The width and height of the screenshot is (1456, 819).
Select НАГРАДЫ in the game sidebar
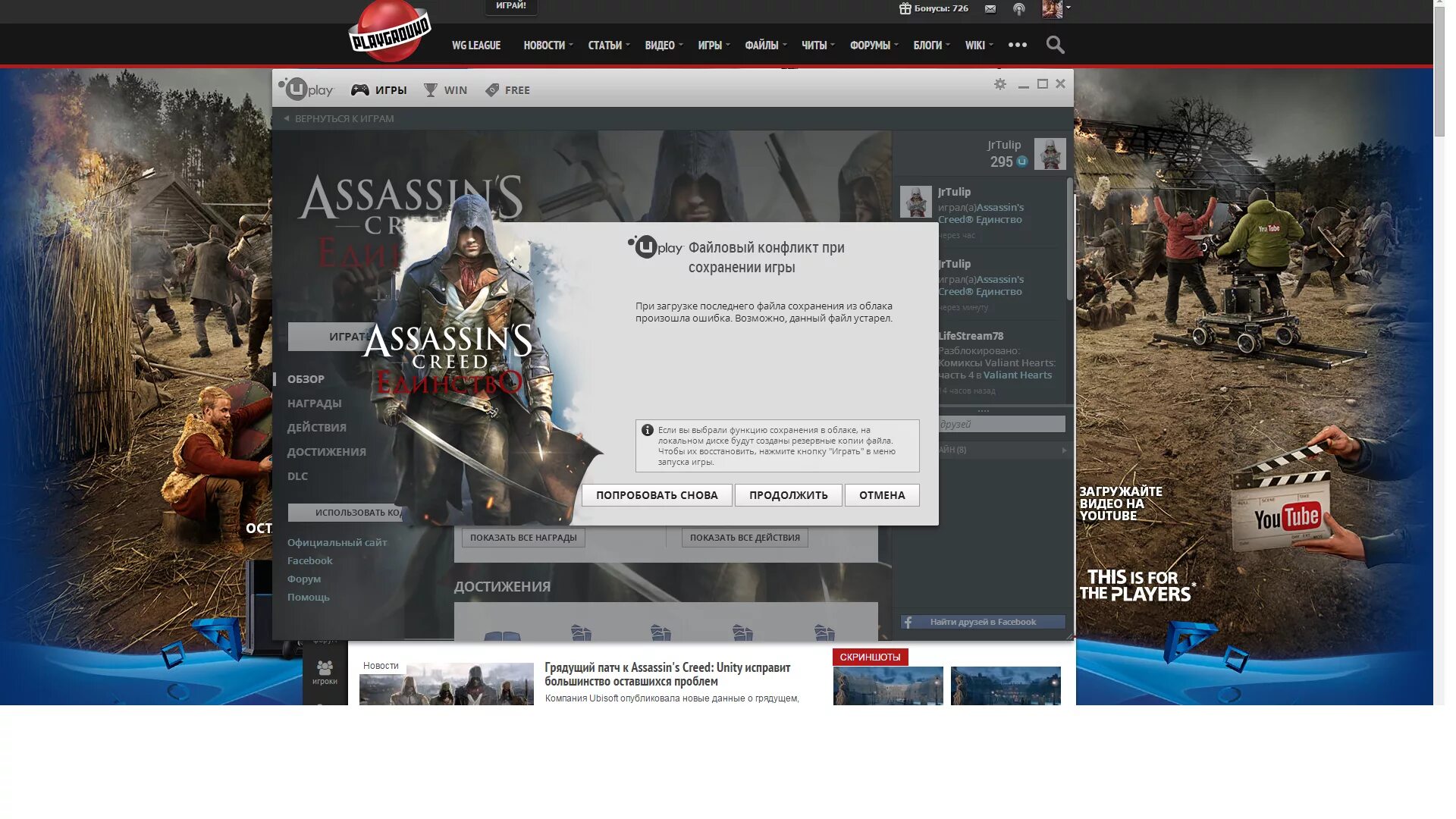pyautogui.click(x=314, y=403)
